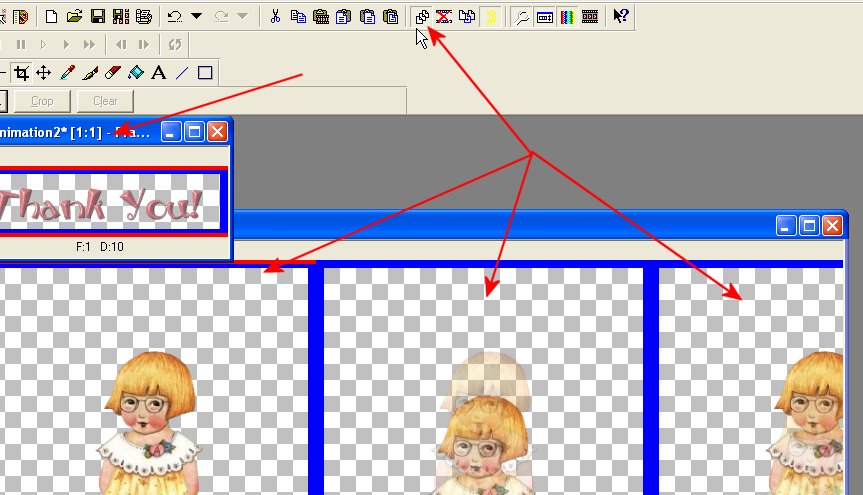This screenshot has width=863, height=495.
Task: Click the solid play forward control
Action: [67, 45]
